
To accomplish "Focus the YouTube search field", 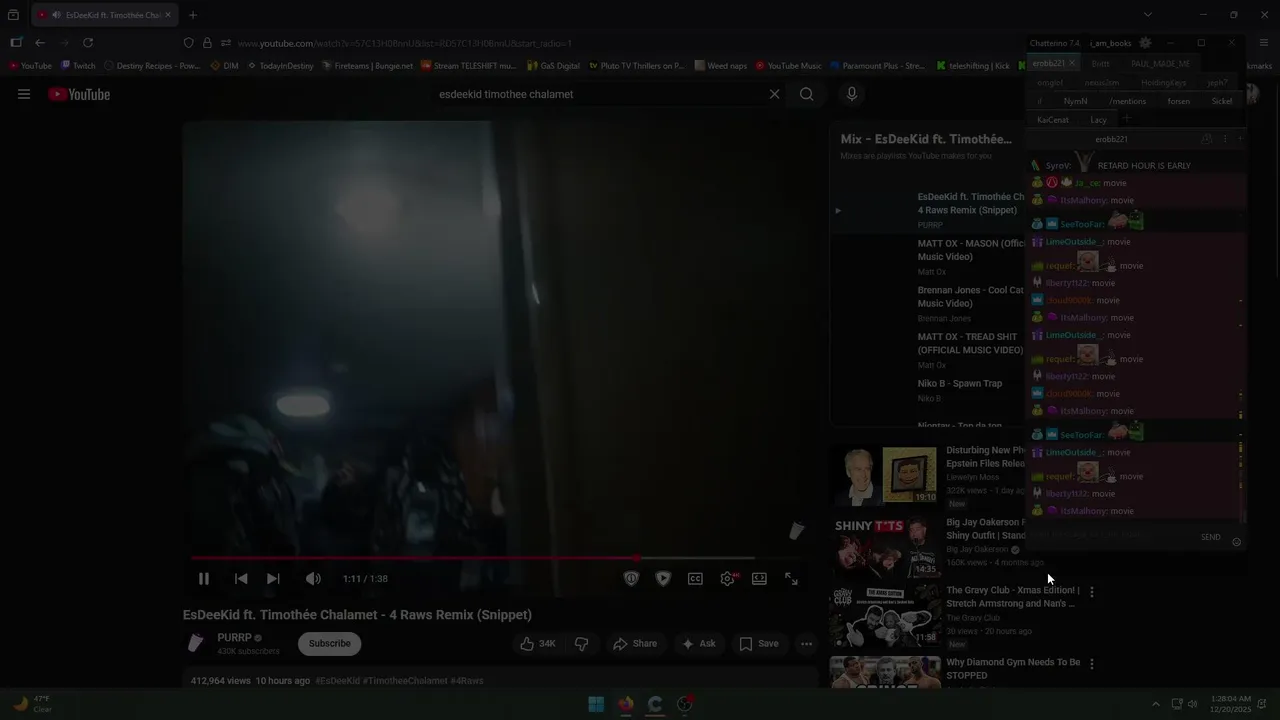I will 600,94.
